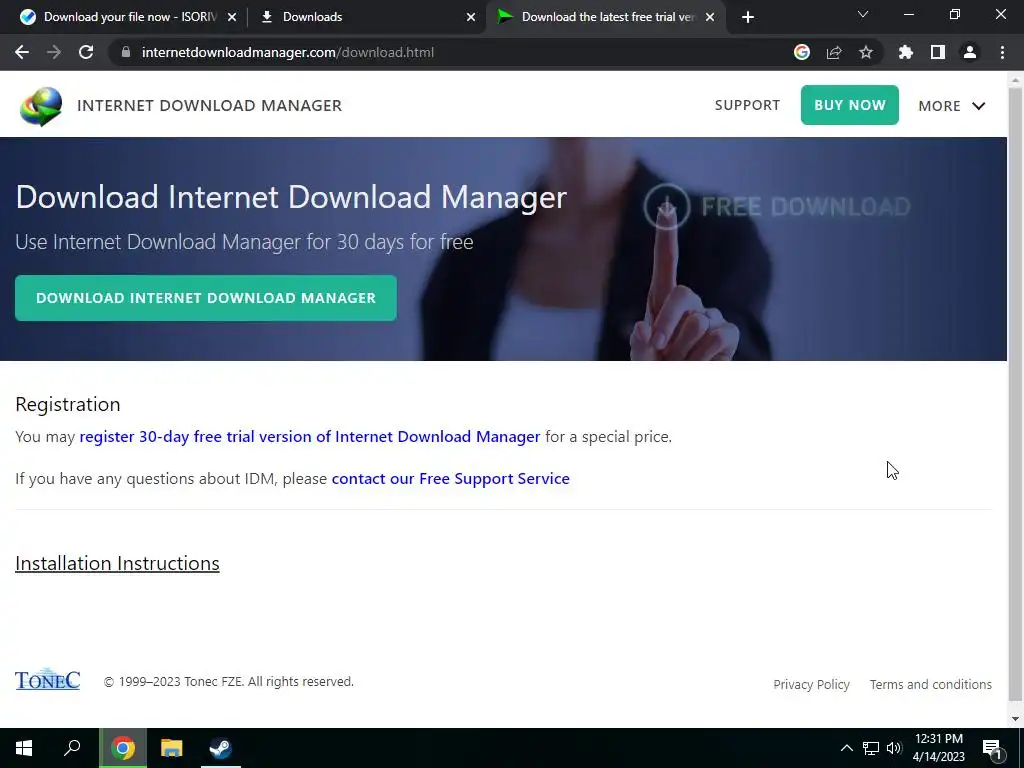Bookmark this page with the star
This screenshot has width=1024, height=768.
[866, 52]
